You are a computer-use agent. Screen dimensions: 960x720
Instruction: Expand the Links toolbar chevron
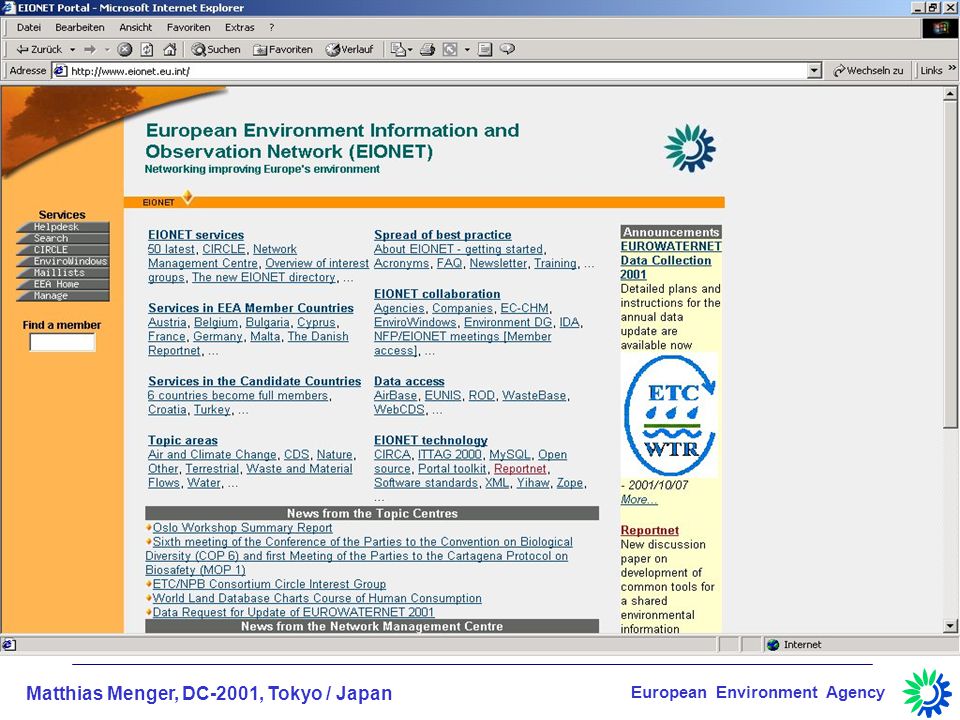(x=952, y=68)
